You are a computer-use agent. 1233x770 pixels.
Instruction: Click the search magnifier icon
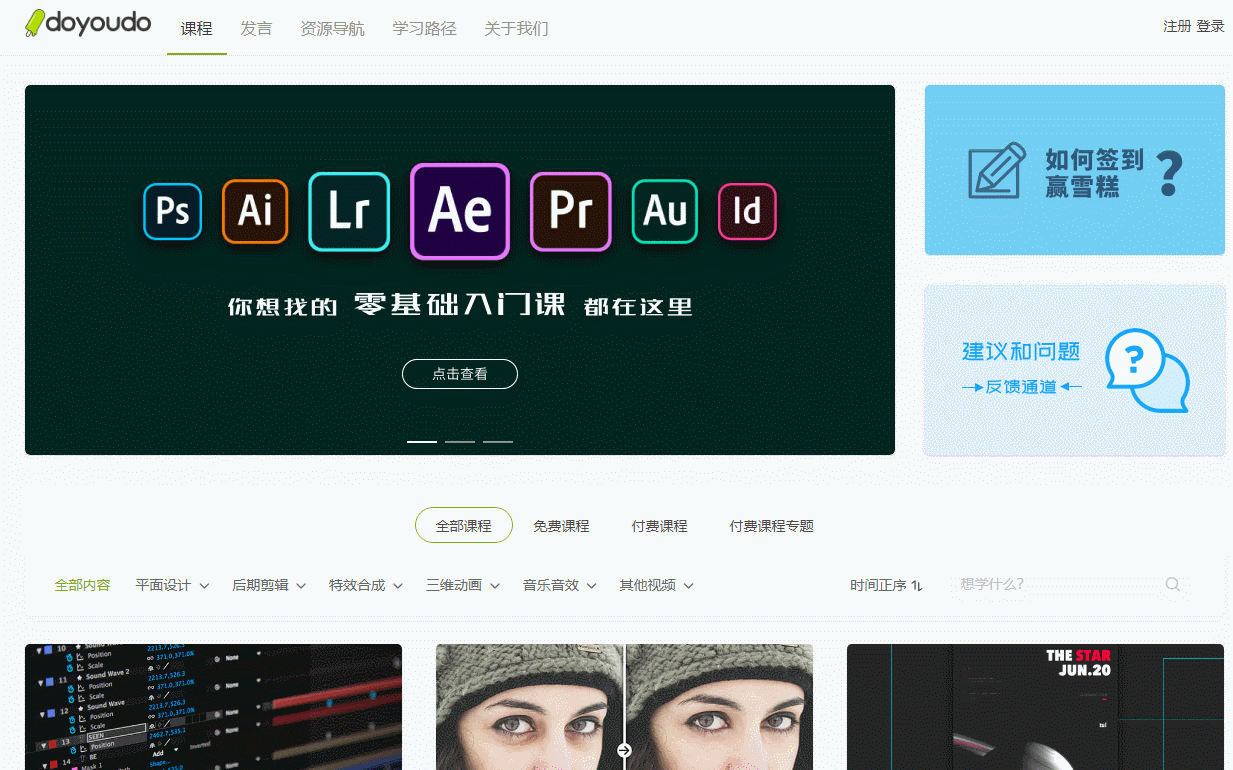(x=1171, y=583)
